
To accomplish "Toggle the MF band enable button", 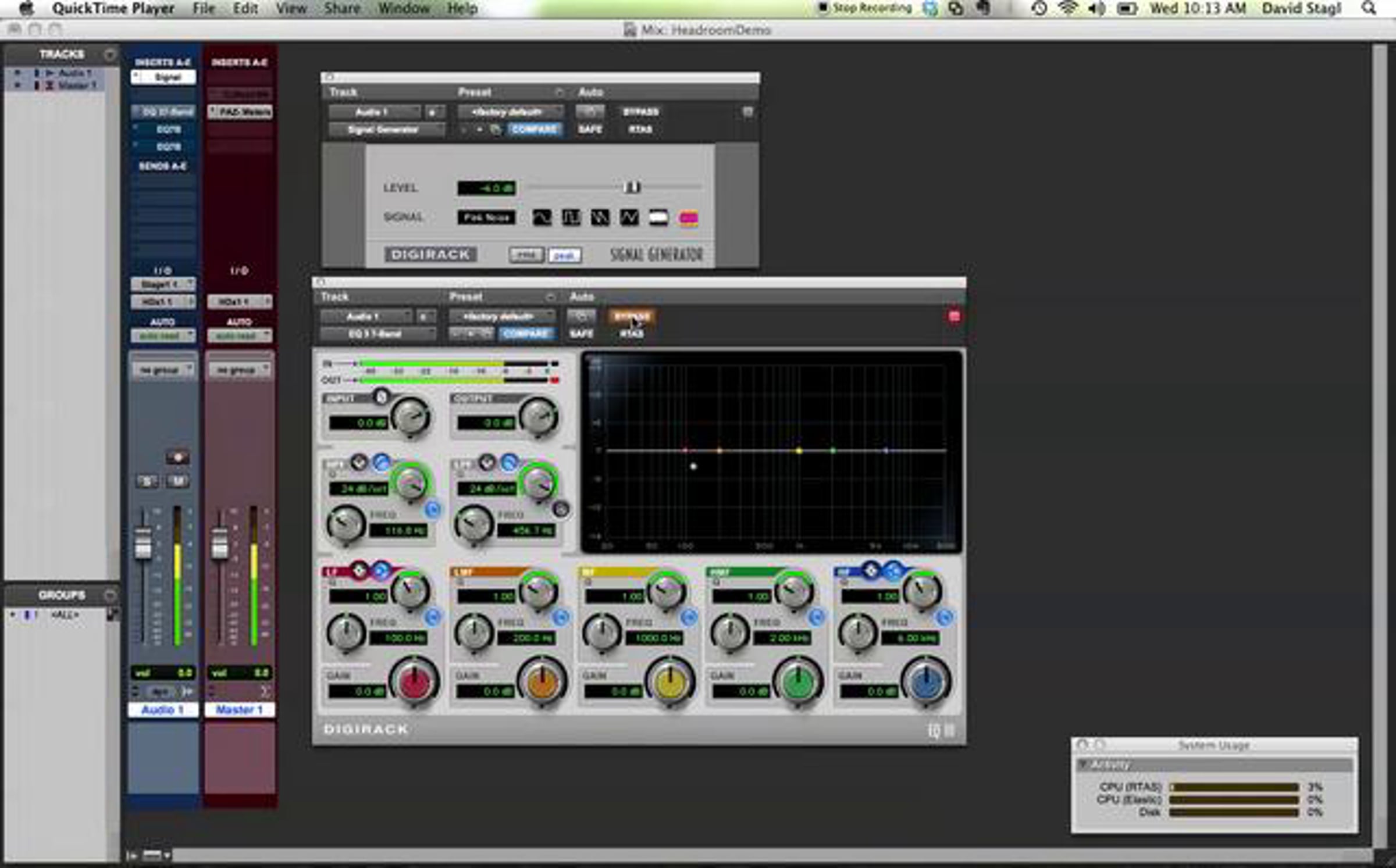I will tap(689, 617).
